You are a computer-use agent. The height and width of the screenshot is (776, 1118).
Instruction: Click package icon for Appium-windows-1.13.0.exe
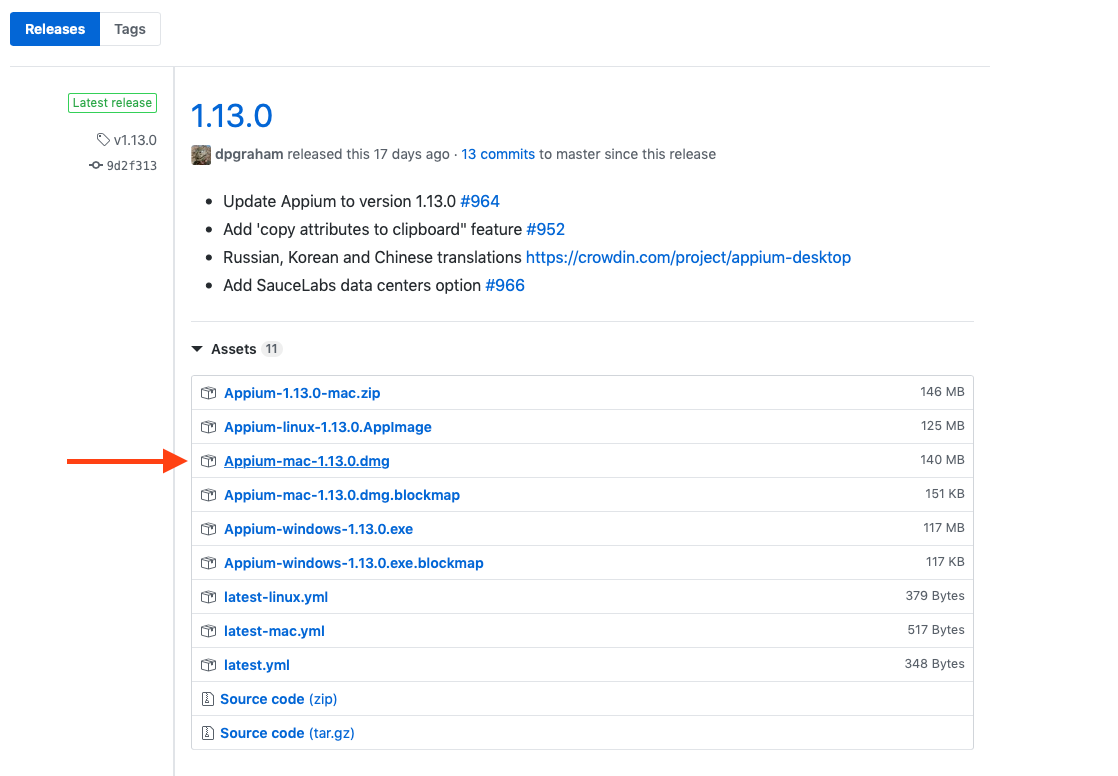(x=208, y=529)
